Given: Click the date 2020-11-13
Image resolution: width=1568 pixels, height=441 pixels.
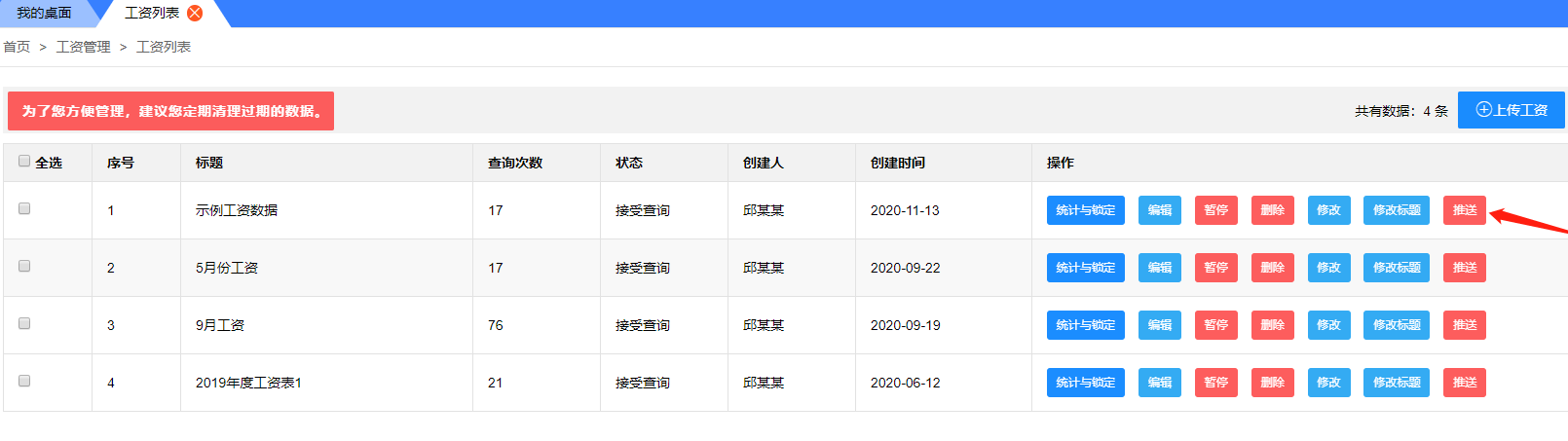Looking at the screenshot, I should pyautogui.click(x=905, y=210).
